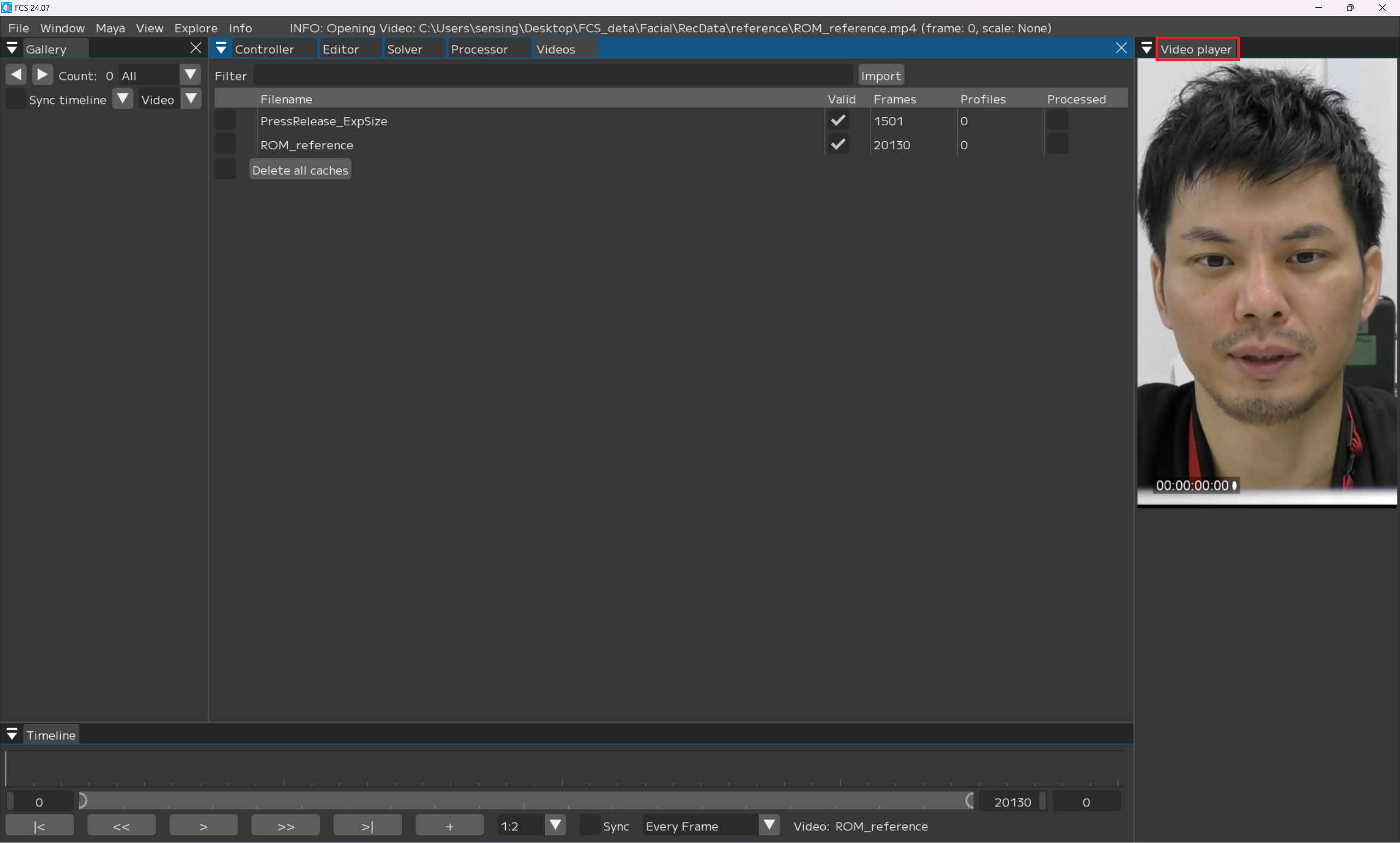
Task: Open the Video player panel menu icon
Action: 1146,48
